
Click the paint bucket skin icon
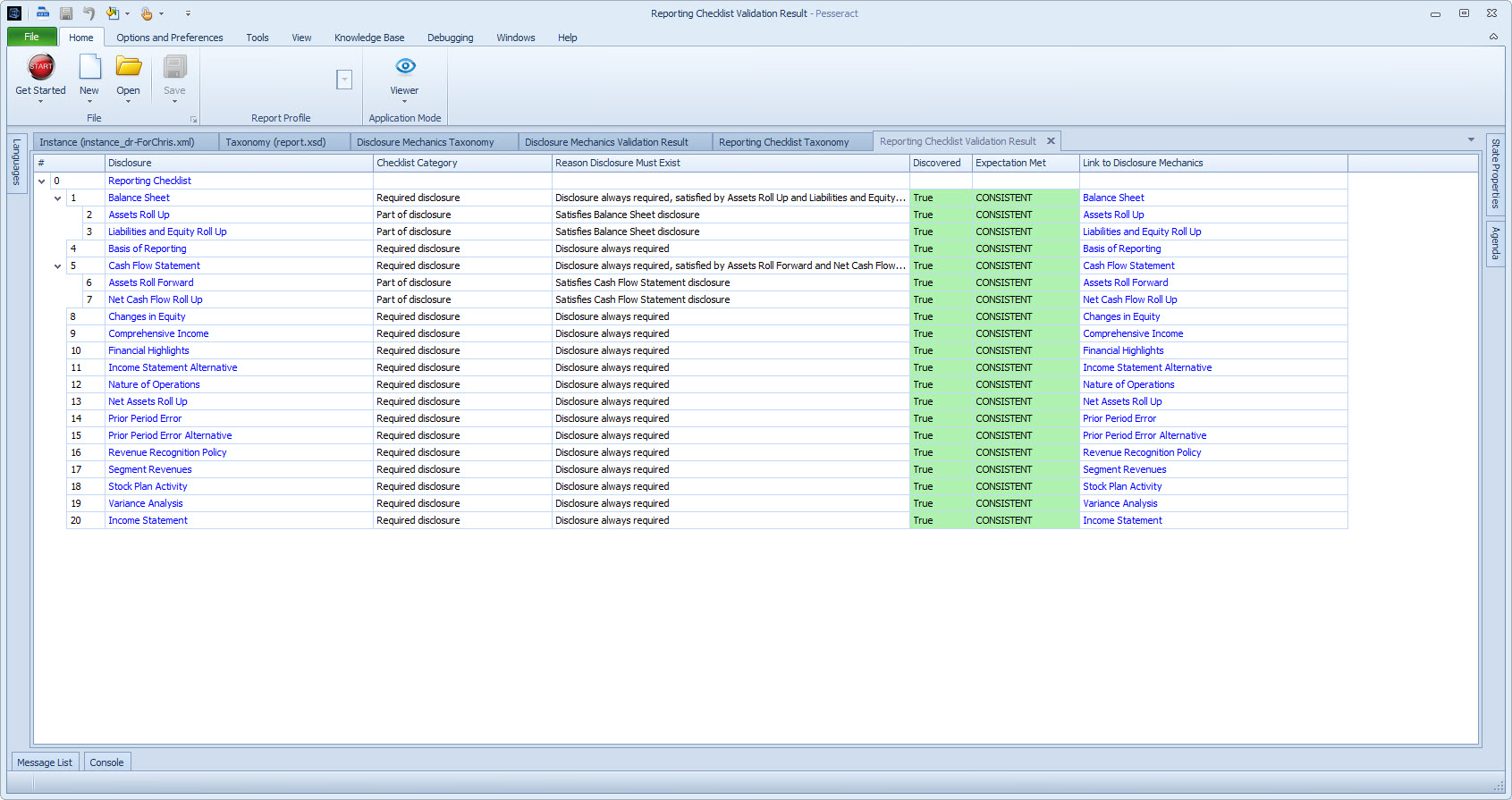tap(113, 13)
